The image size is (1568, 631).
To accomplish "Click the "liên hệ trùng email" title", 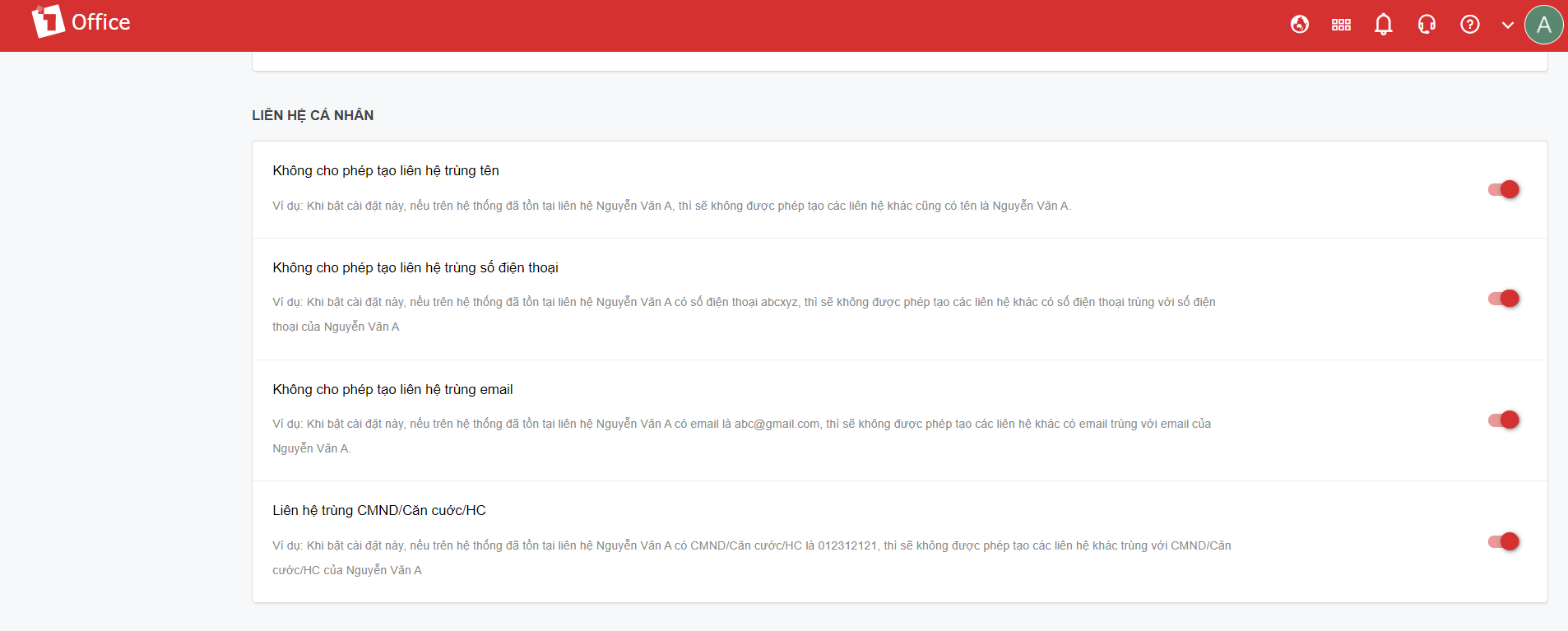I will click(392, 389).
